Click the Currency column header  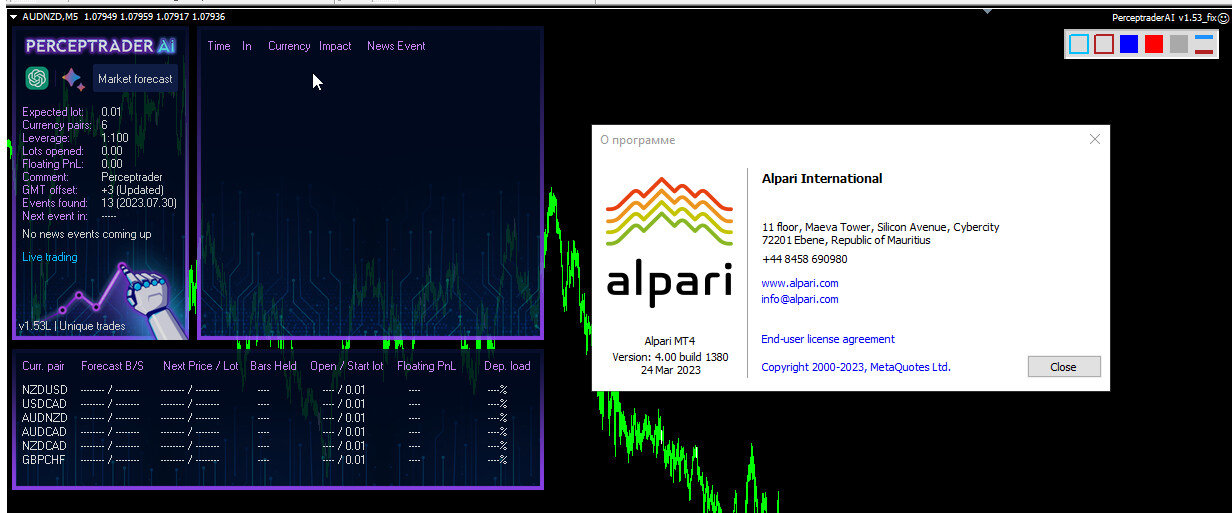click(x=289, y=46)
